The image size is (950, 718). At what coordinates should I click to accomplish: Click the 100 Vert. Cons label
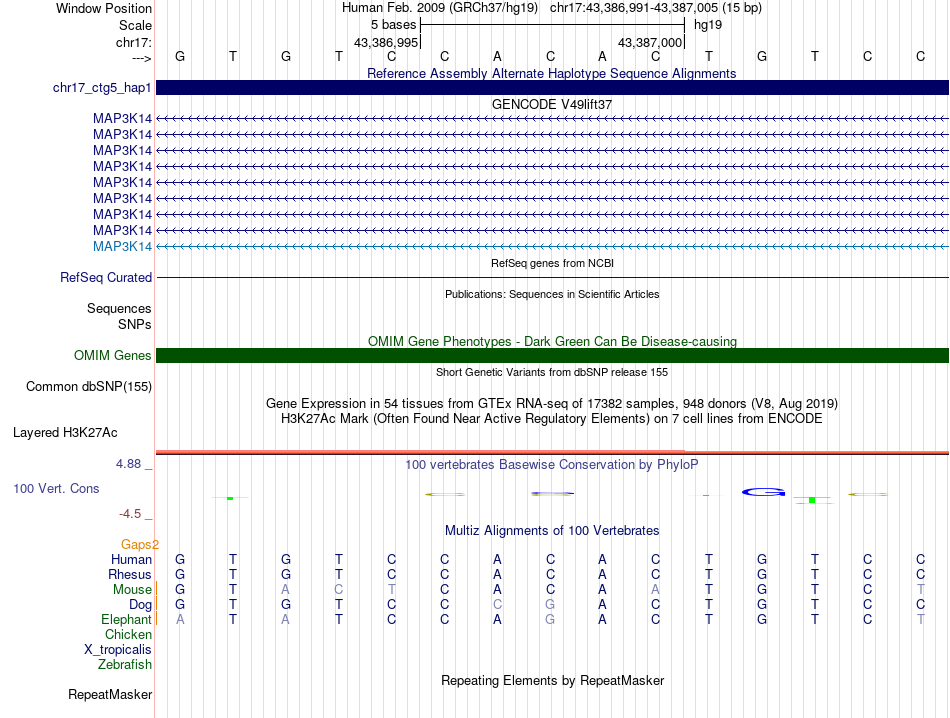tap(56, 488)
